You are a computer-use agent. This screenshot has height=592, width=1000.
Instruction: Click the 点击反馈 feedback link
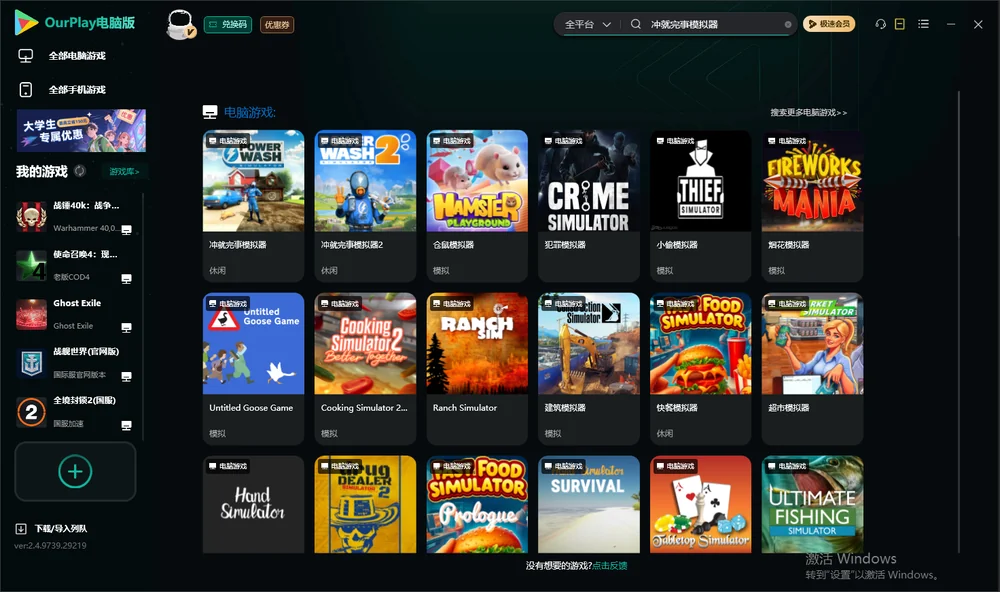click(610, 565)
